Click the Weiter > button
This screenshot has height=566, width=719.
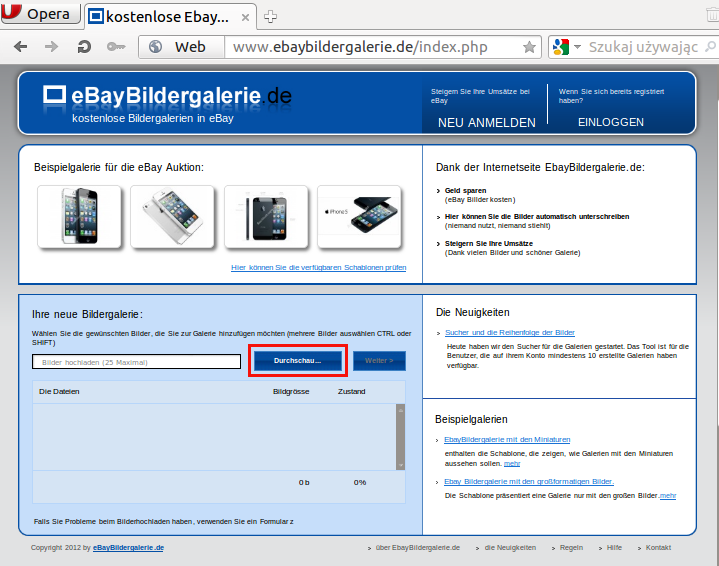[x=379, y=361]
